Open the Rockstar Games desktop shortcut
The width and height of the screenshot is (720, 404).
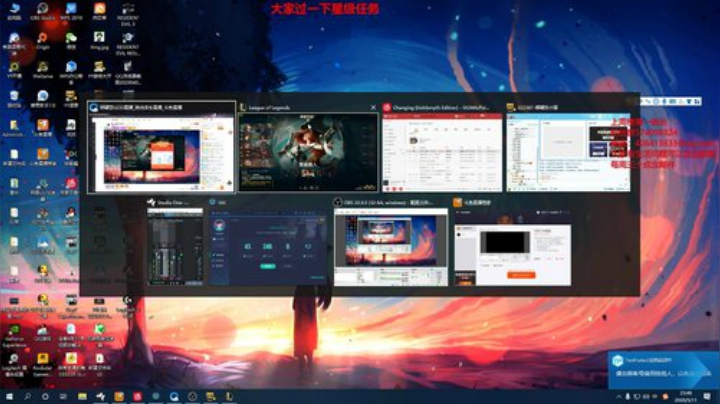tap(42, 365)
